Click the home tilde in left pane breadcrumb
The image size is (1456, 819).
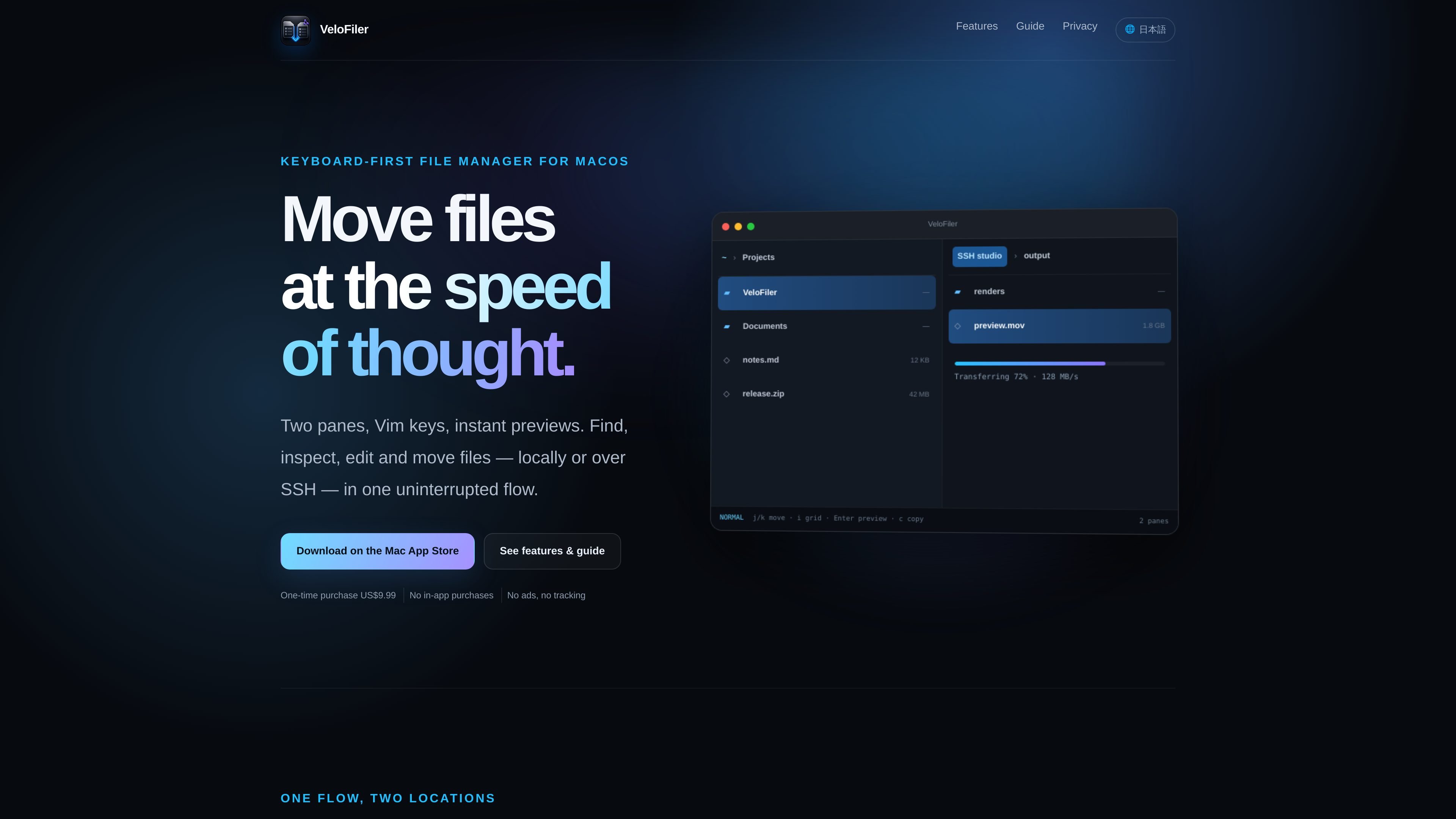coord(724,258)
